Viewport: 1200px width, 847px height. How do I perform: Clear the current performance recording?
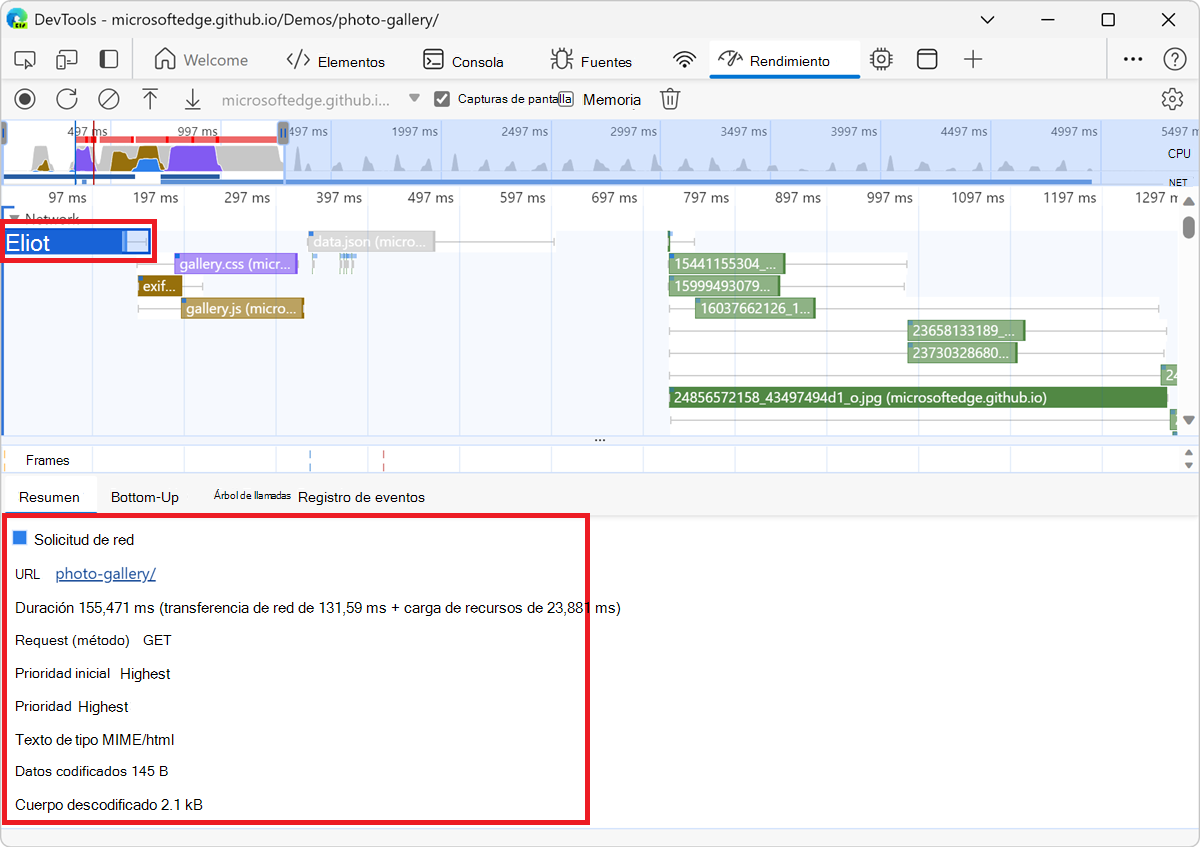(108, 99)
